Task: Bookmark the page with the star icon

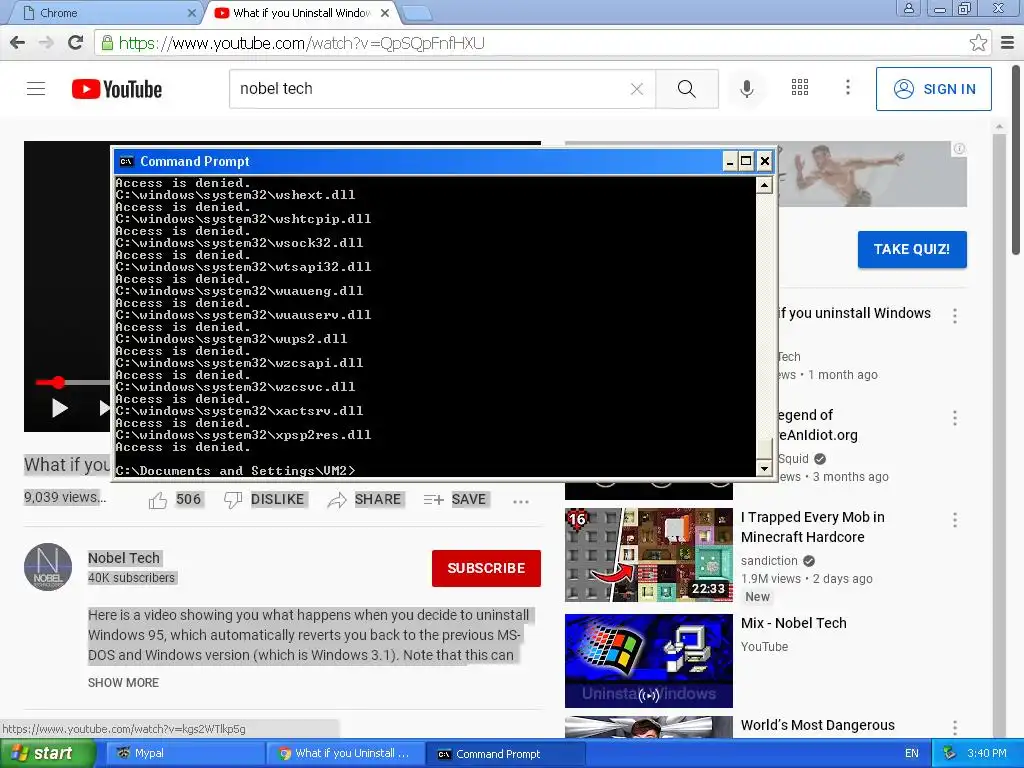Action: (x=978, y=43)
